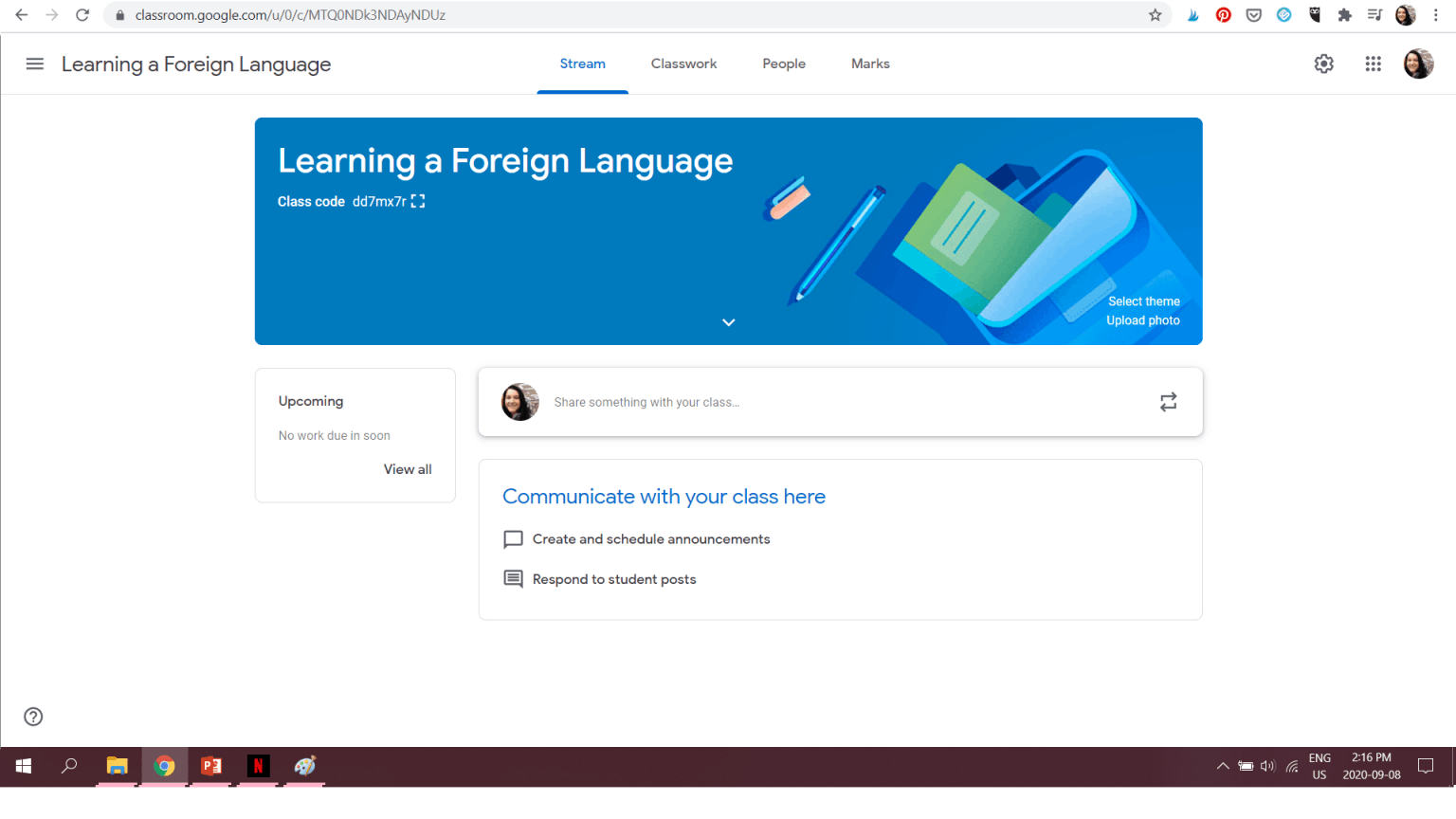Click your profile avatar in the top bar
Image resolution: width=1456 pixels, height=819 pixels.
coord(1418,64)
